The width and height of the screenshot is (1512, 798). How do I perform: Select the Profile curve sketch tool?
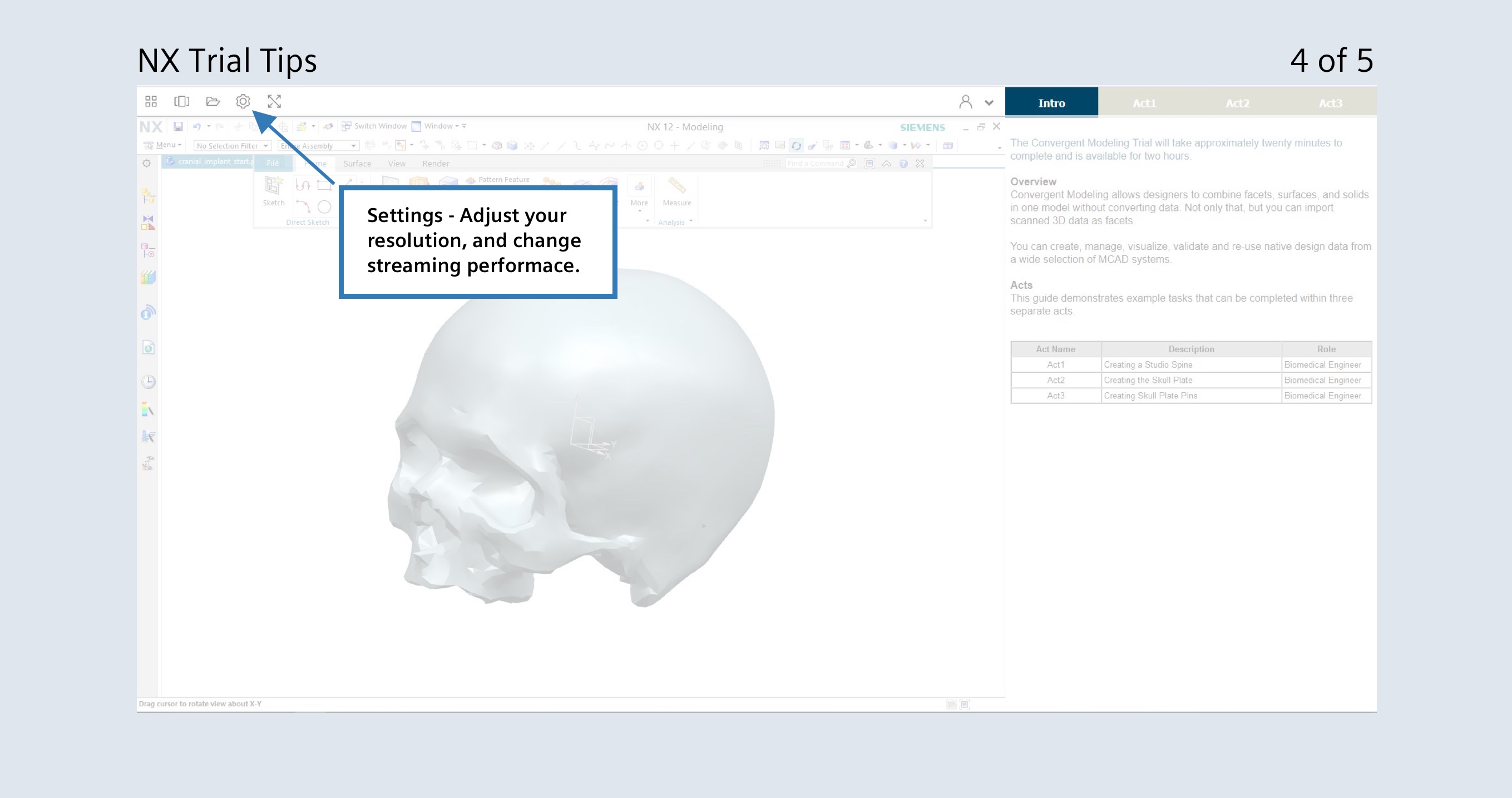(303, 185)
